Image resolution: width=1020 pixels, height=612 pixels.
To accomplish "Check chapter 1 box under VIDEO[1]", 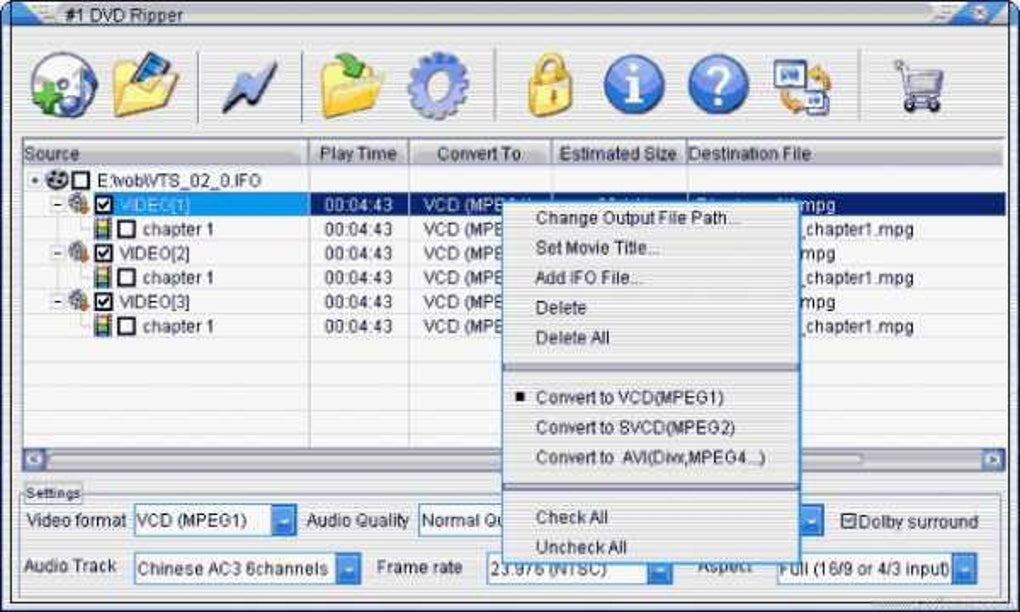I will (126, 229).
